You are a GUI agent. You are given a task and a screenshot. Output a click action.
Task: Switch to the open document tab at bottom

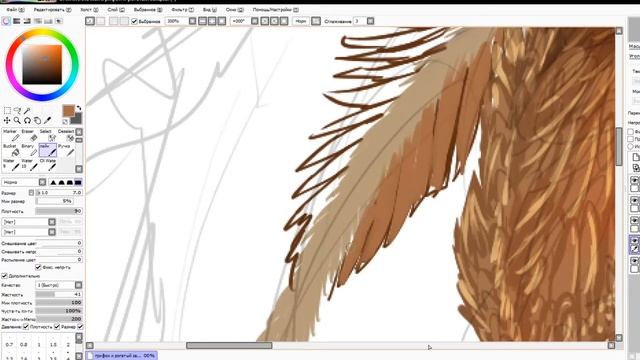click(x=121, y=356)
